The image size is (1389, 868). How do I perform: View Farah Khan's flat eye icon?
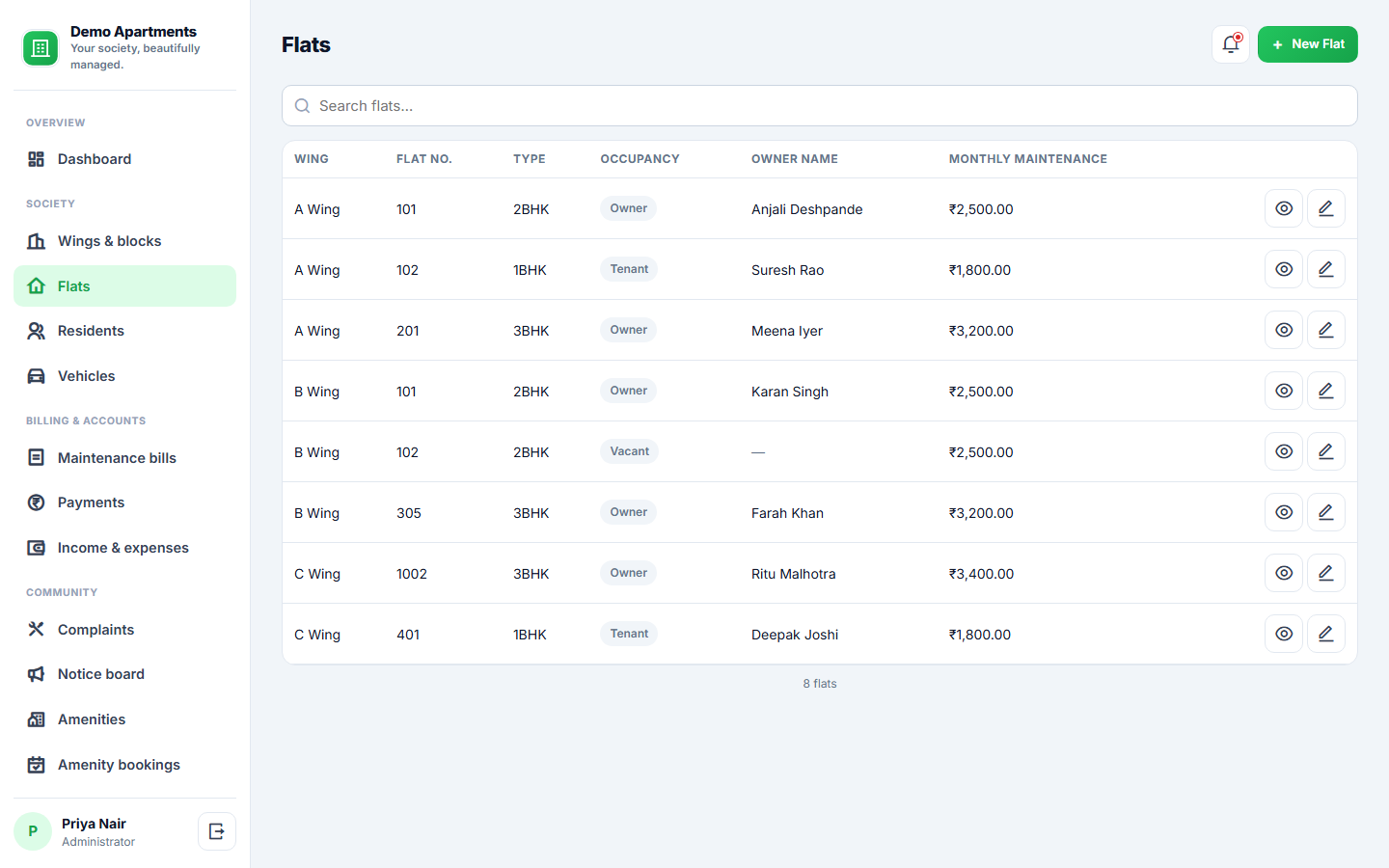(1284, 512)
